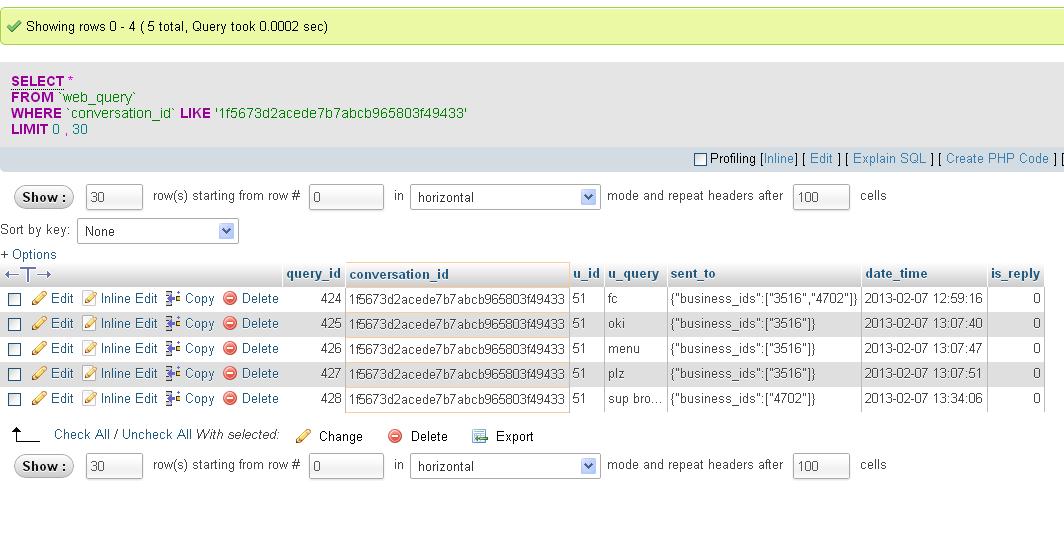
Task: Sort by the sent_to column header
Action: [693, 274]
